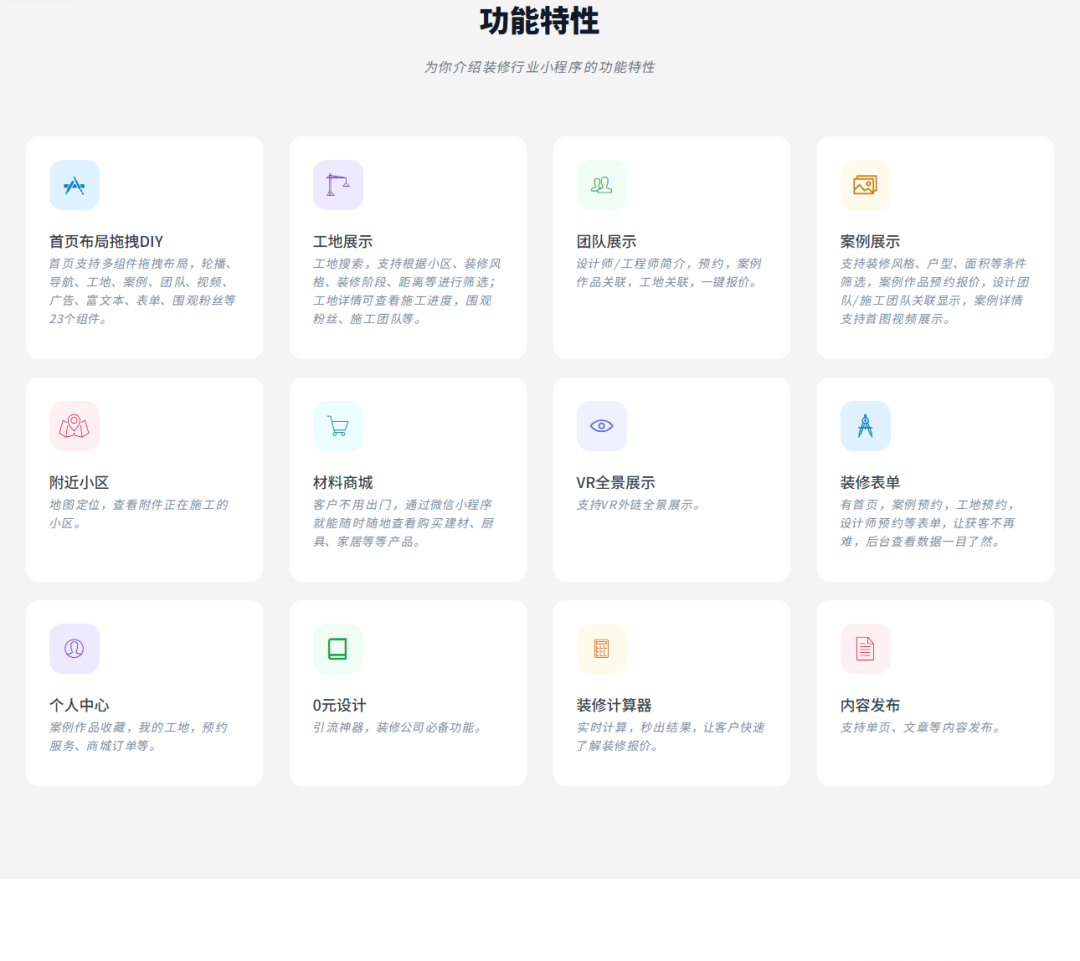Click description starting with 有首页，案例预约
The height and width of the screenshot is (961, 1080).
(928, 524)
